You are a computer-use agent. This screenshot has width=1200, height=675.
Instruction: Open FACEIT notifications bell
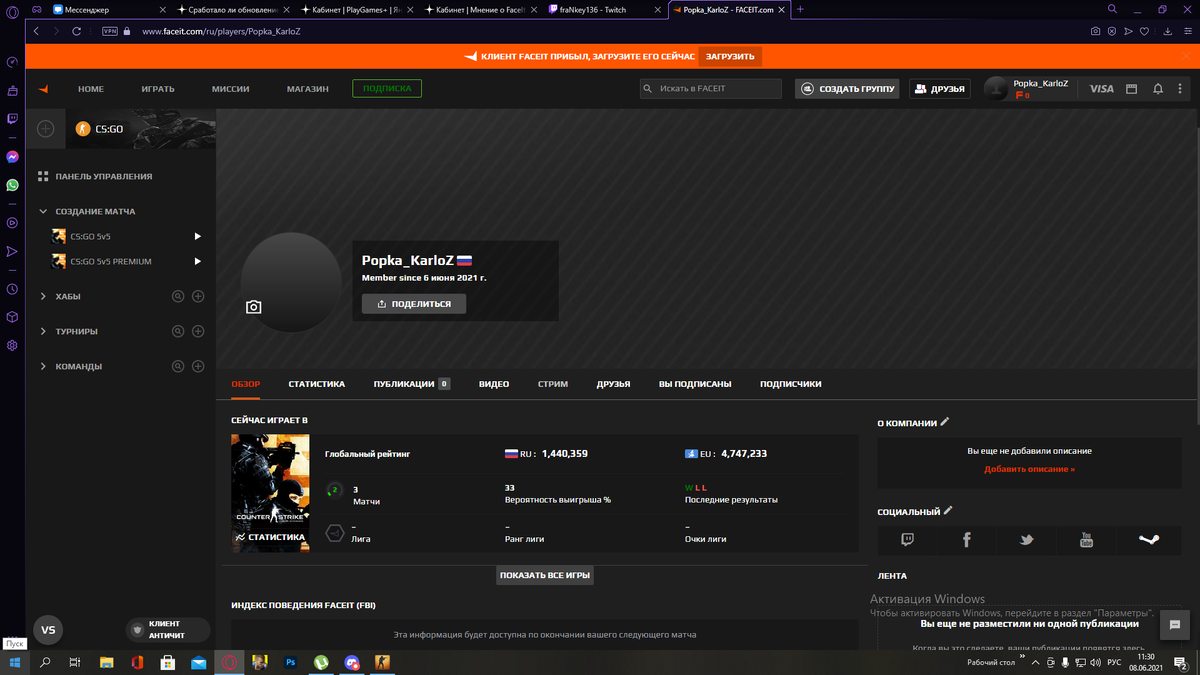[x=1158, y=89]
